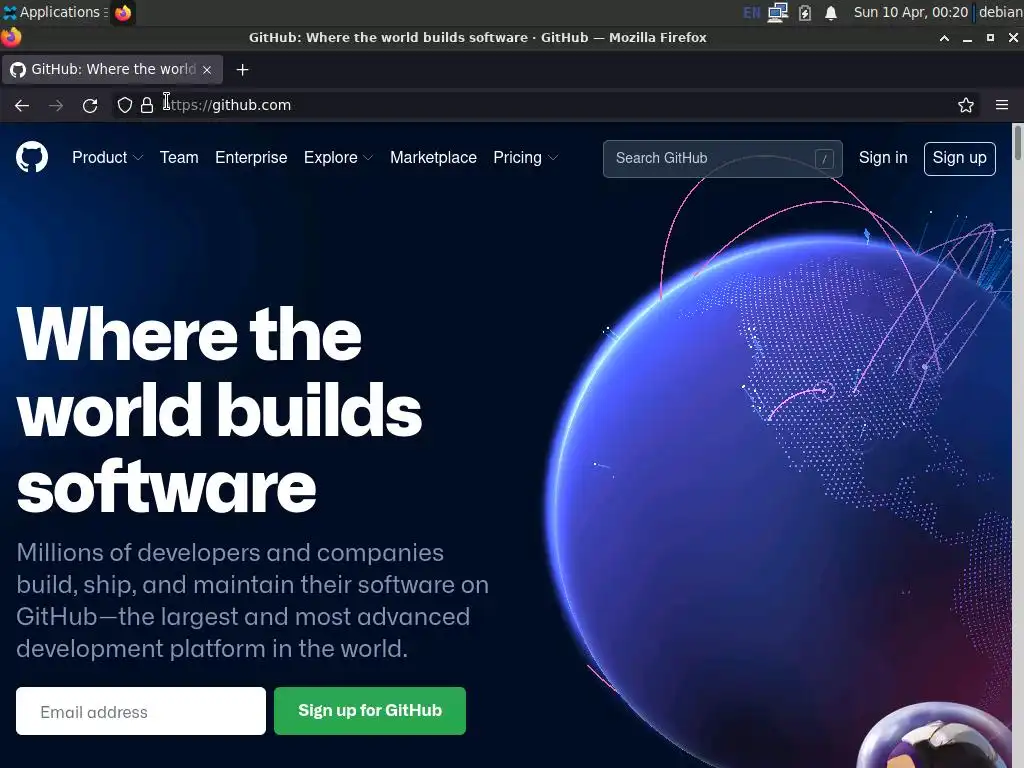Open the Applications menu
The height and width of the screenshot is (768, 1024).
pyautogui.click(x=54, y=12)
